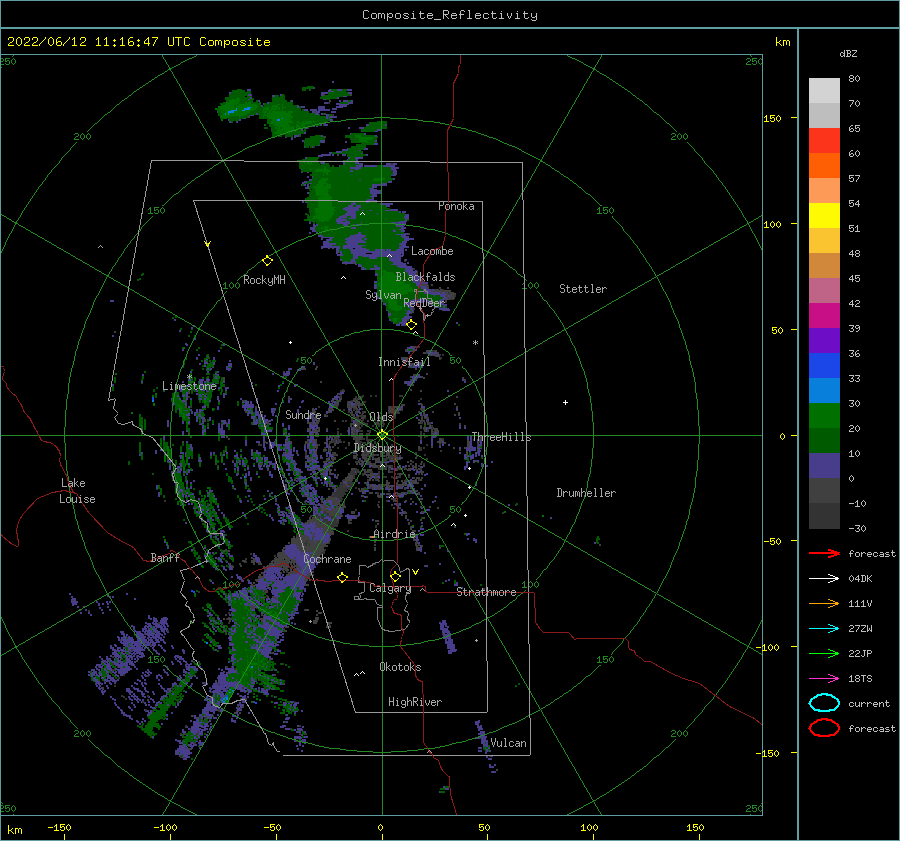Click the yellow swatch between 54 and 51 dBZ

tap(824, 216)
